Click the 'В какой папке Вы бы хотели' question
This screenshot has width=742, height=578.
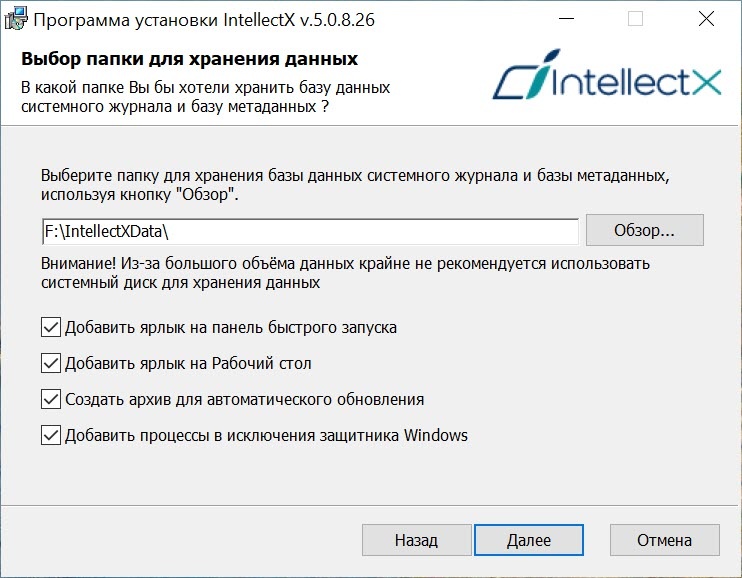(205, 97)
